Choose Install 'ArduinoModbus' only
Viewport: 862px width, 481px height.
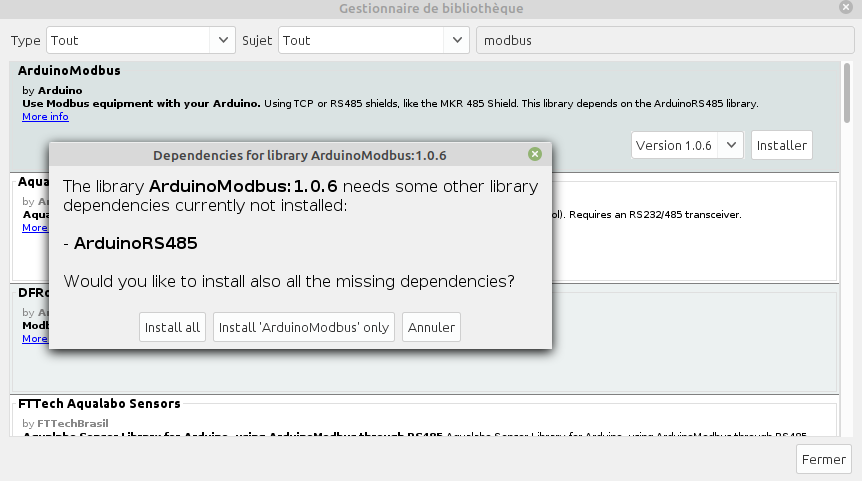(x=303, y=327)
